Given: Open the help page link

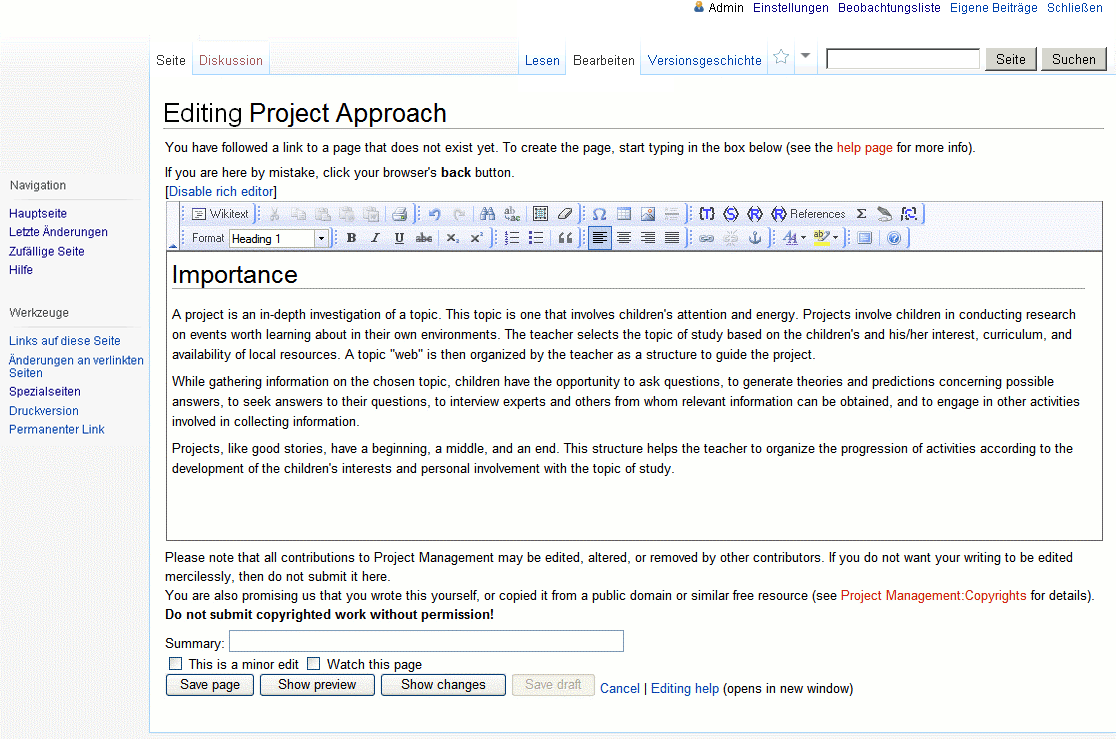Looking at the screenshot, I should (864, 147).
